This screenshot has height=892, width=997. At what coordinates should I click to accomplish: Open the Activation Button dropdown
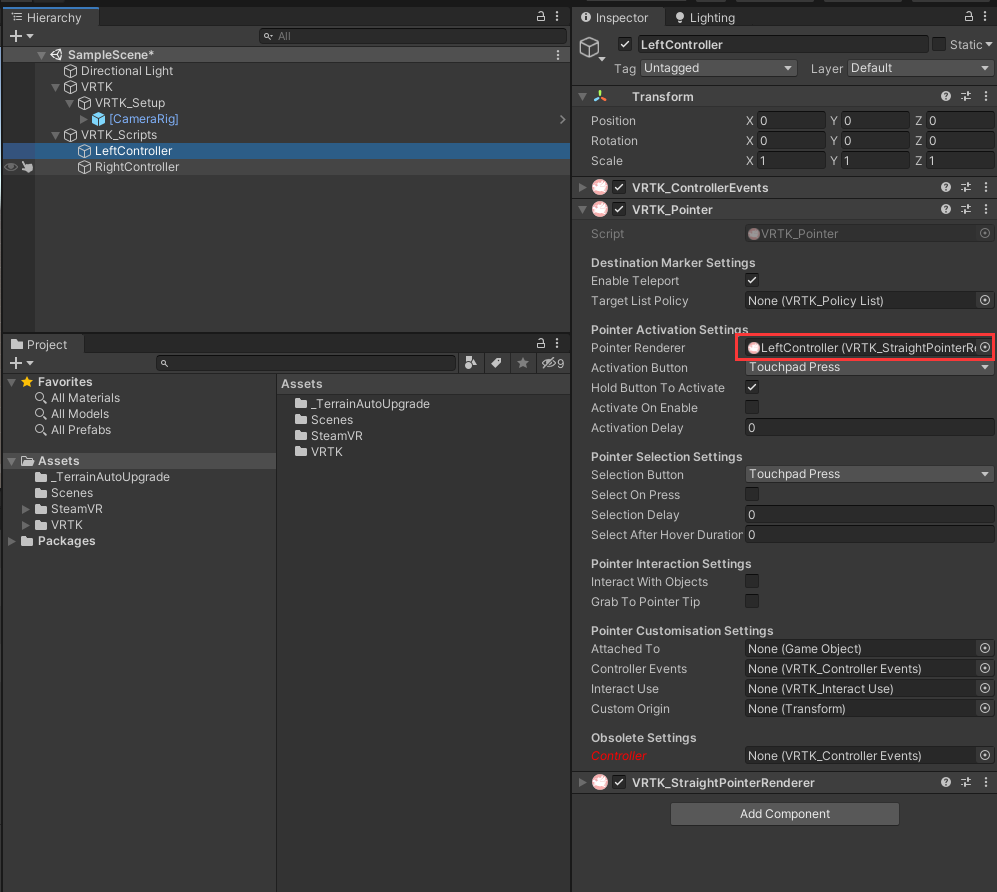(x=869, y=367)
